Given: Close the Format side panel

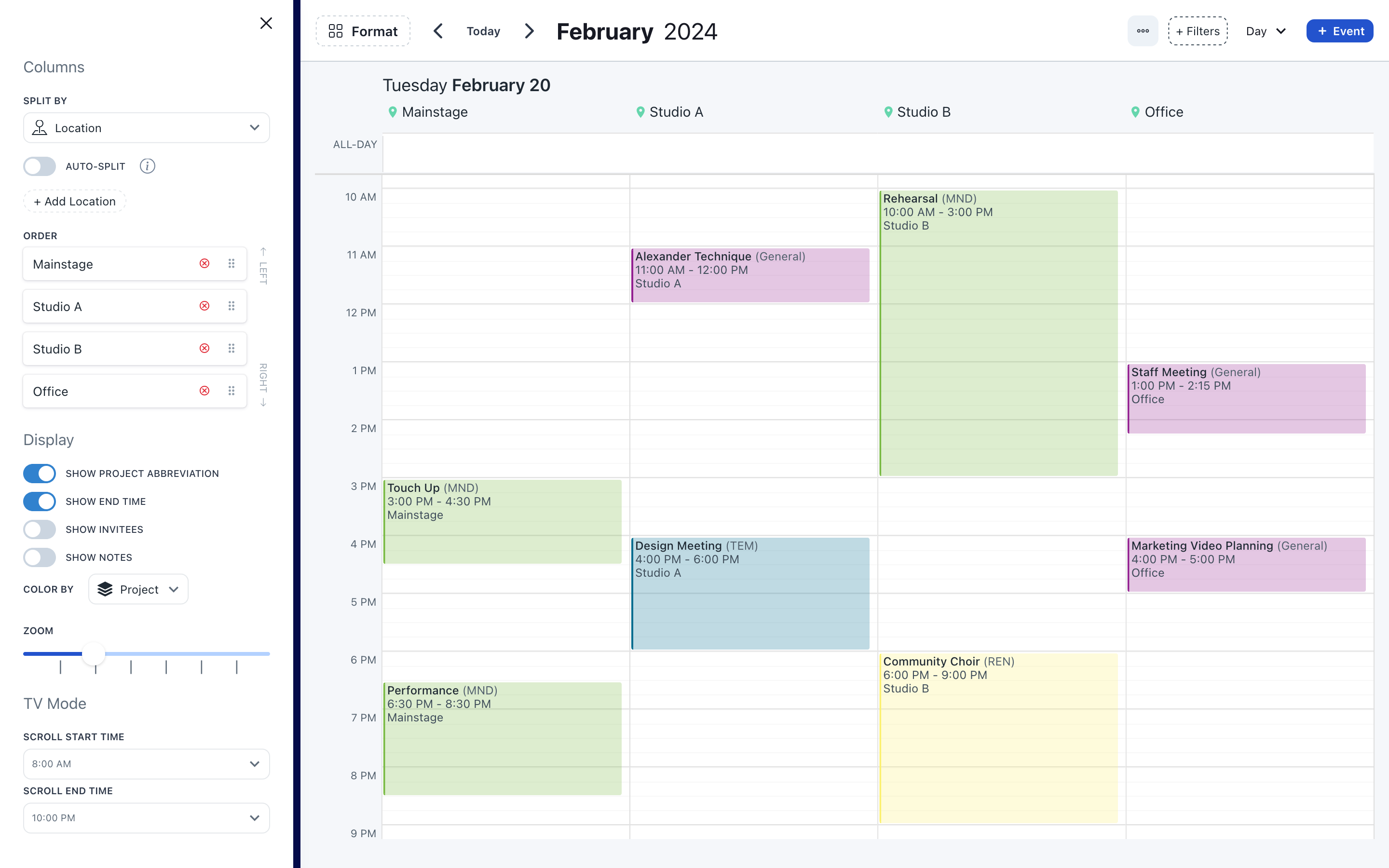Looking at the screenshot, I should (266, 23).
